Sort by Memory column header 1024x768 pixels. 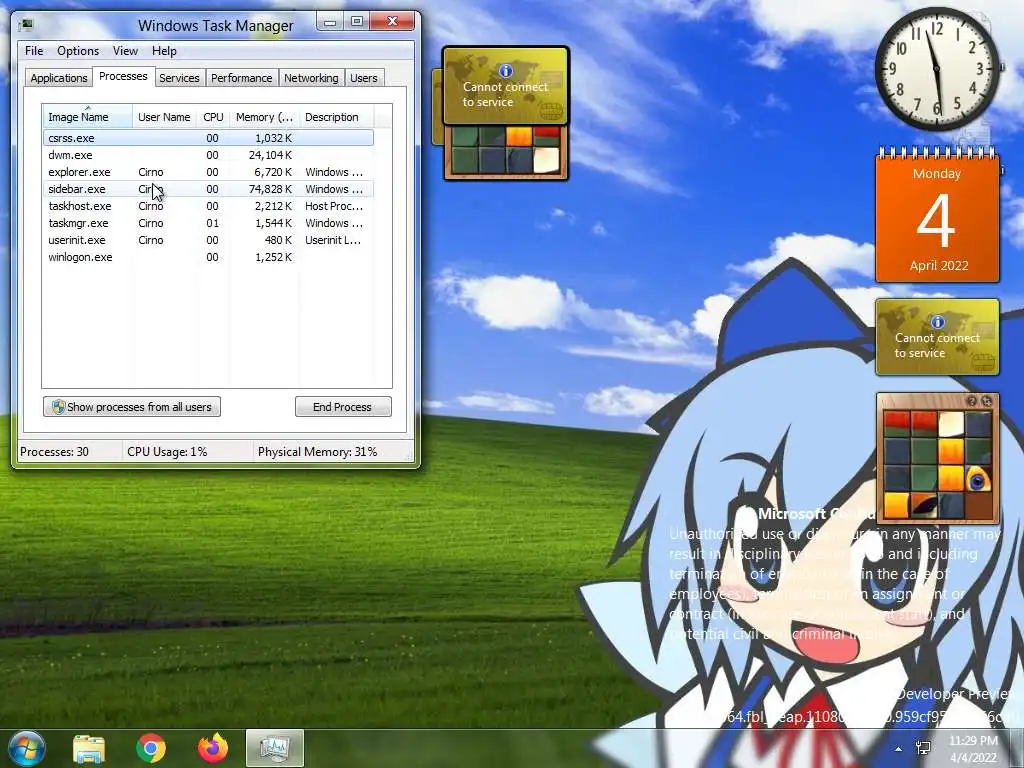264,117
